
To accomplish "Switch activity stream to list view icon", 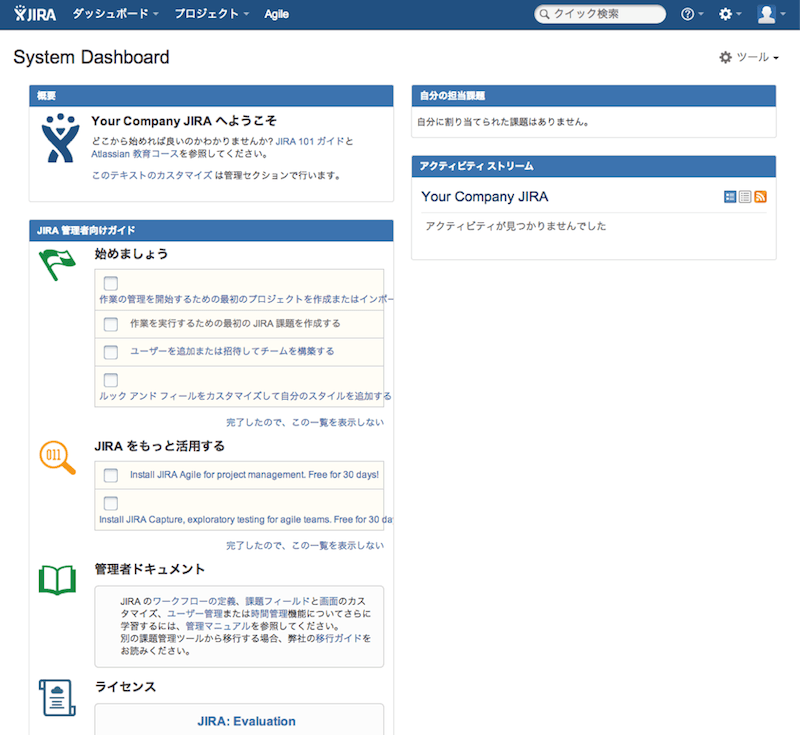I will tap(745, 196).
